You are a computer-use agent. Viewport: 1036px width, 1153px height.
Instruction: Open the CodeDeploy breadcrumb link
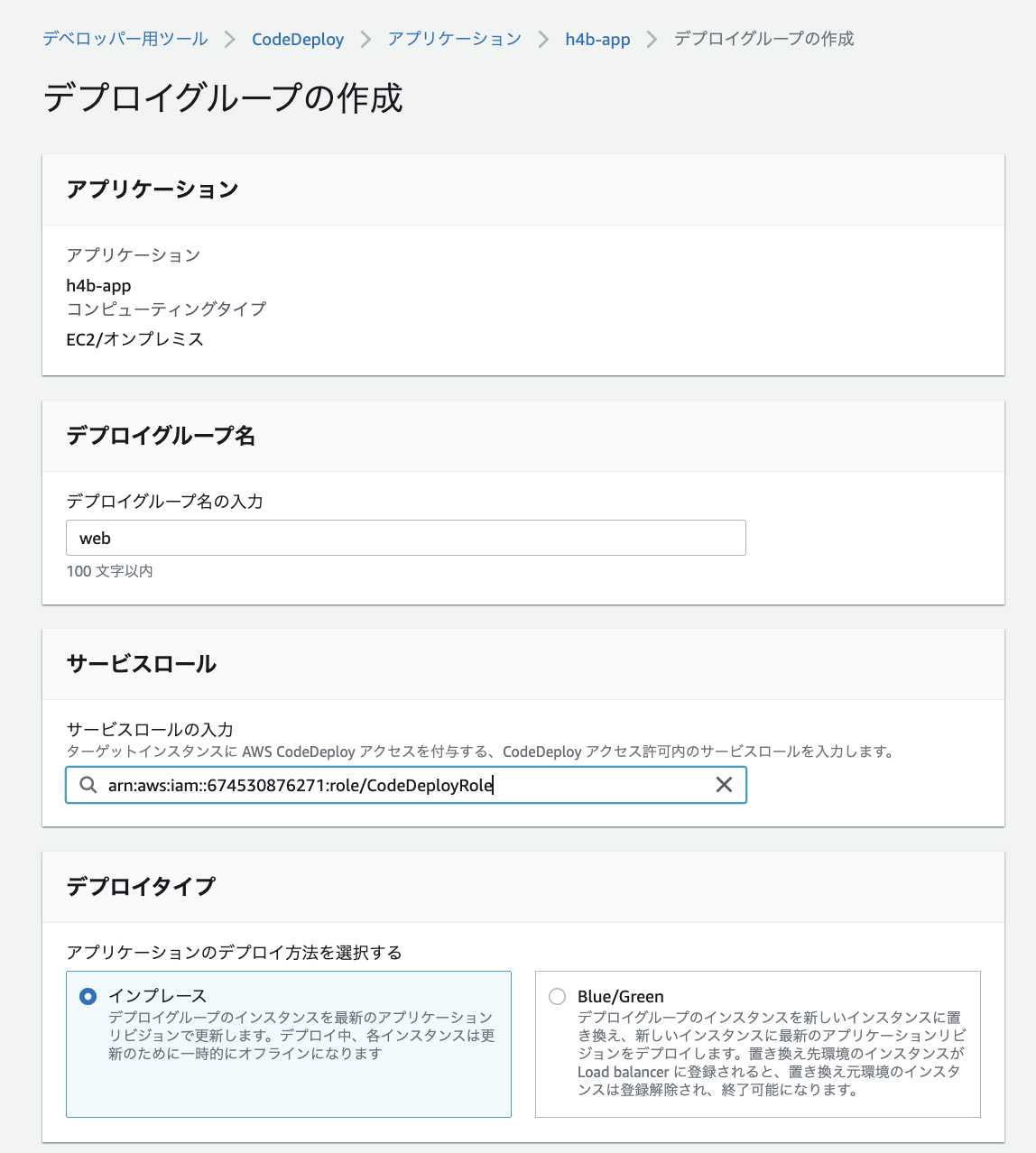(297, 39)
